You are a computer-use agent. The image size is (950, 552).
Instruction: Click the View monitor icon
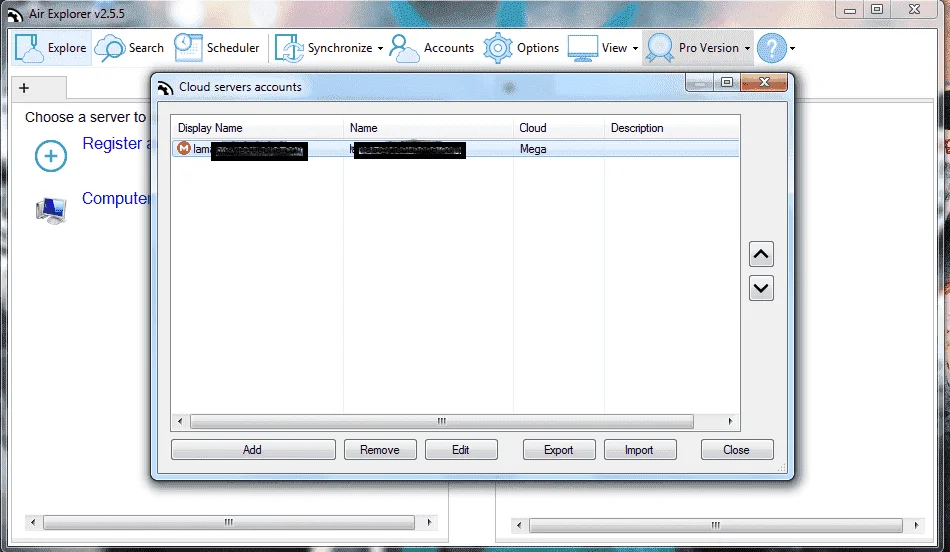pyautogui.click(x=582, y=48)
